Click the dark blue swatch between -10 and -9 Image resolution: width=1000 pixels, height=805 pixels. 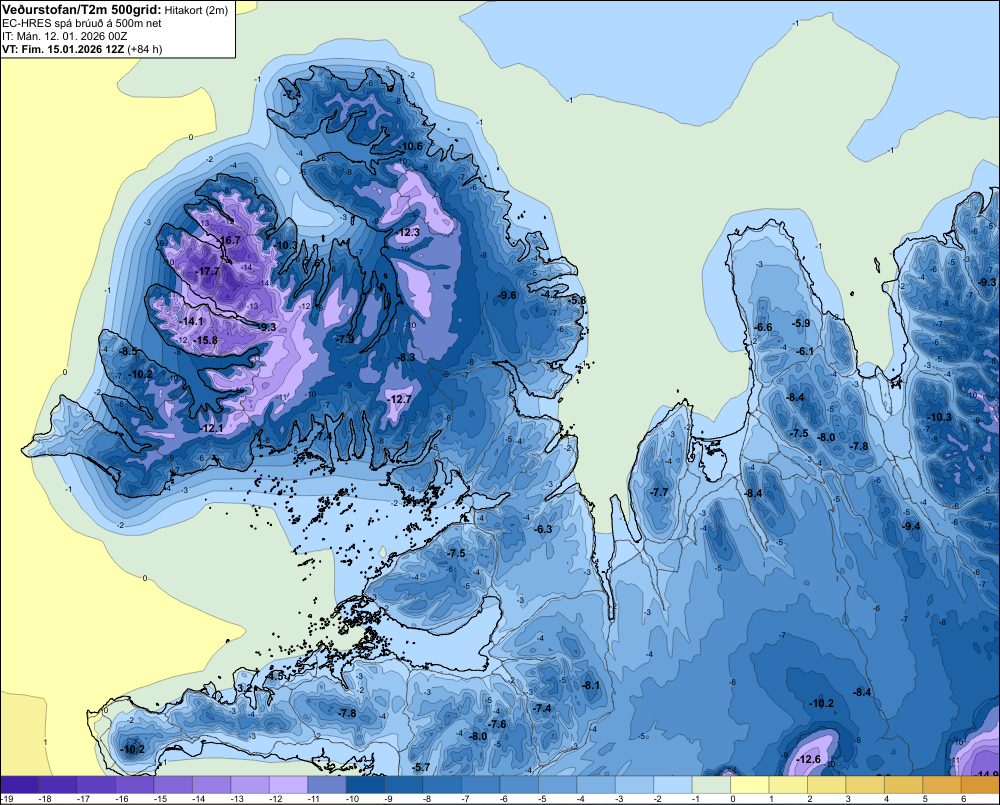pos(365,785)
